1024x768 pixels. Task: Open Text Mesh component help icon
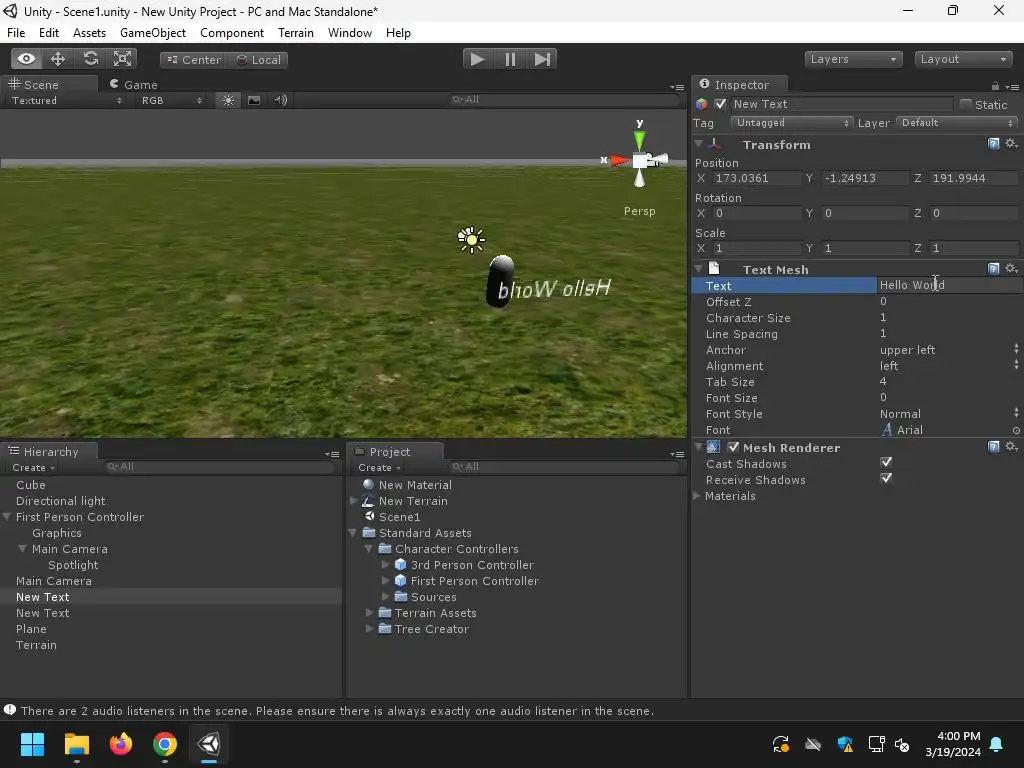[x=993, y=269]
